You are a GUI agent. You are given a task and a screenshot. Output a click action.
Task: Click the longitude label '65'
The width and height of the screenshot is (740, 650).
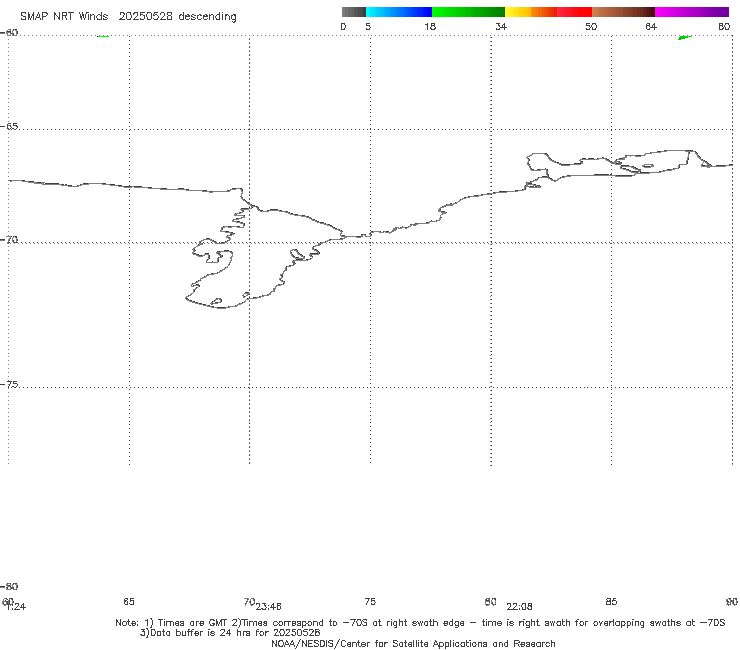pyautogui.click(x=129, y=601)
